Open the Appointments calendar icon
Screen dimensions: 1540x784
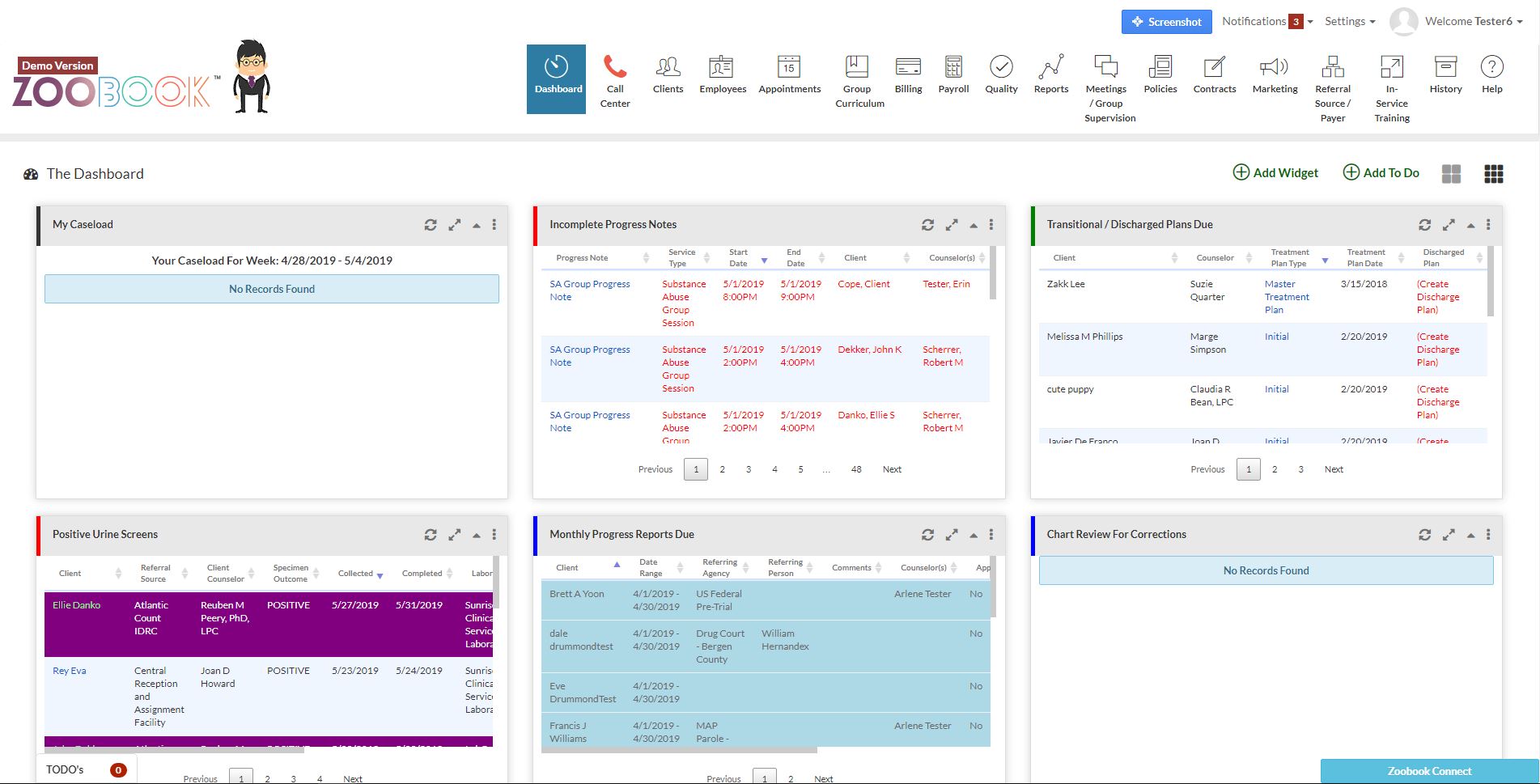pyautogui.click(x=789, y=74)
